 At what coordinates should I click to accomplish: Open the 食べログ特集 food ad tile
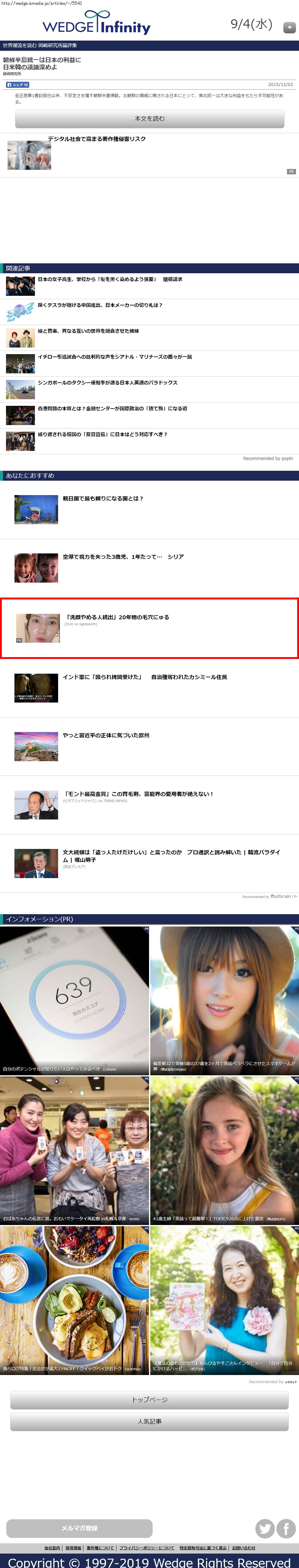(74, 1300)
